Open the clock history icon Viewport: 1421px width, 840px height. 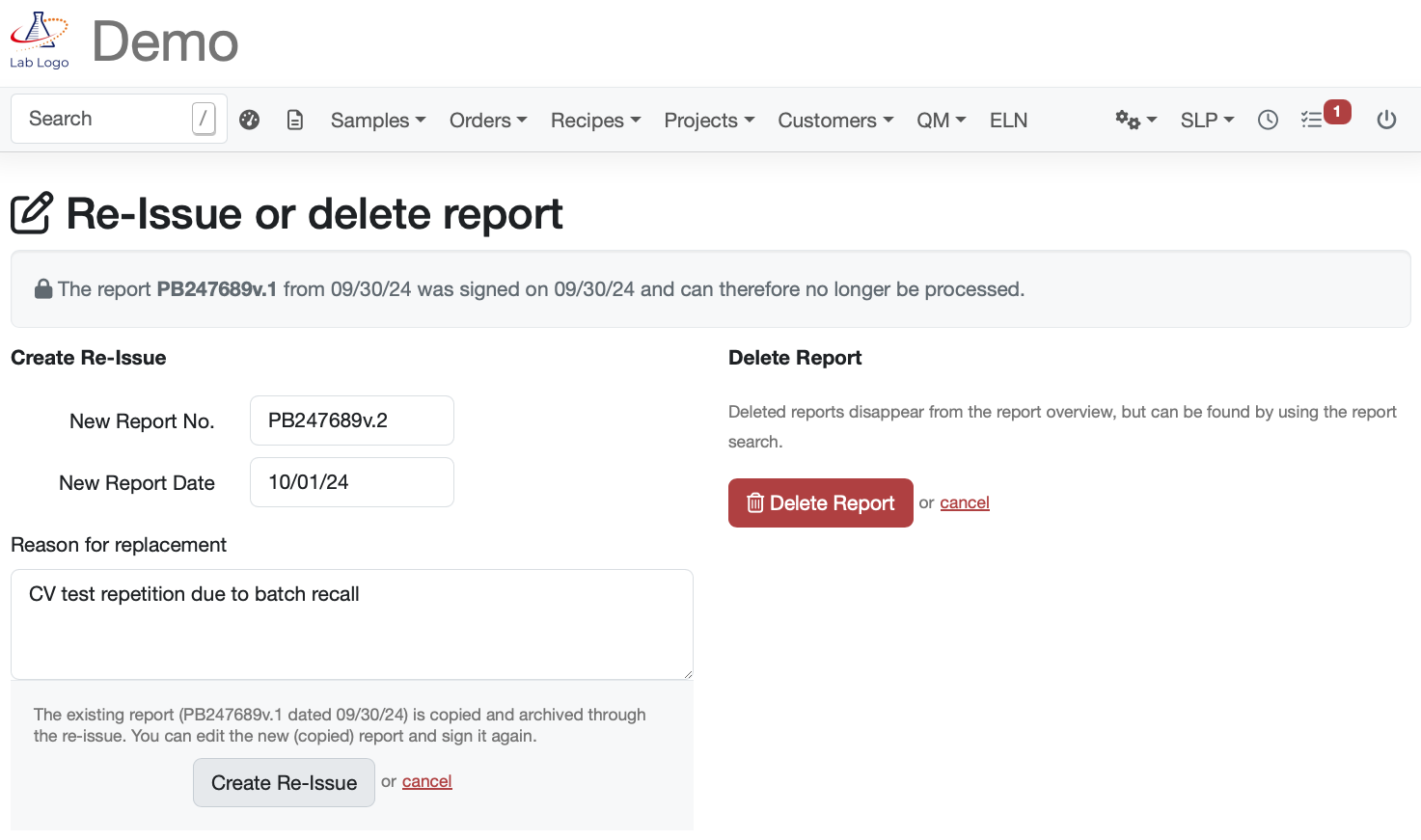click(1268, 120)
